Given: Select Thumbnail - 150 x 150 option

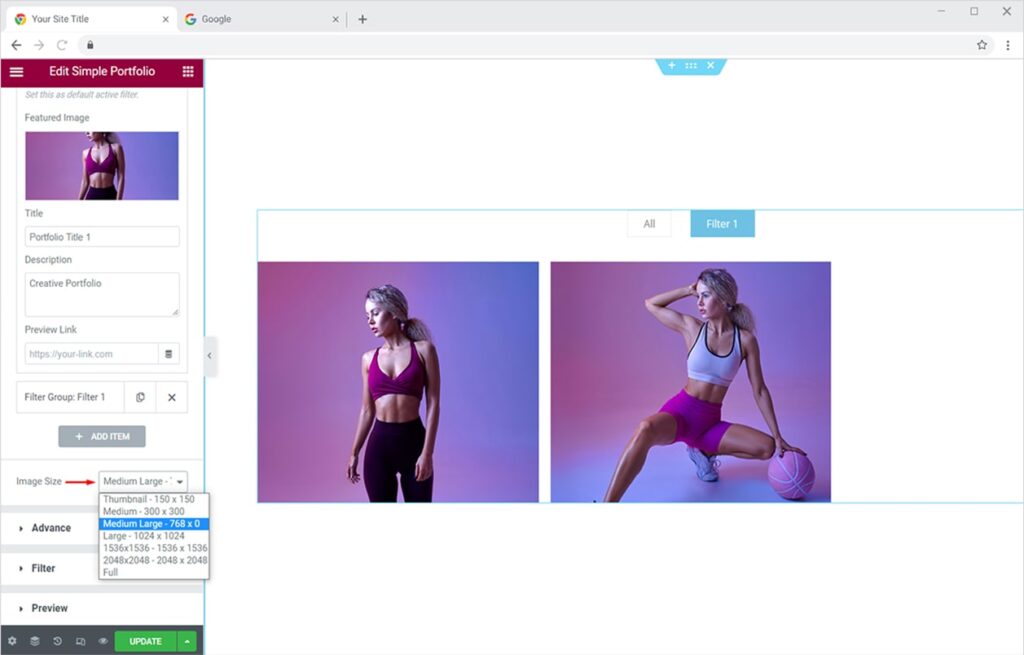Looking at the screenshot, I should (x=148, y=499).
